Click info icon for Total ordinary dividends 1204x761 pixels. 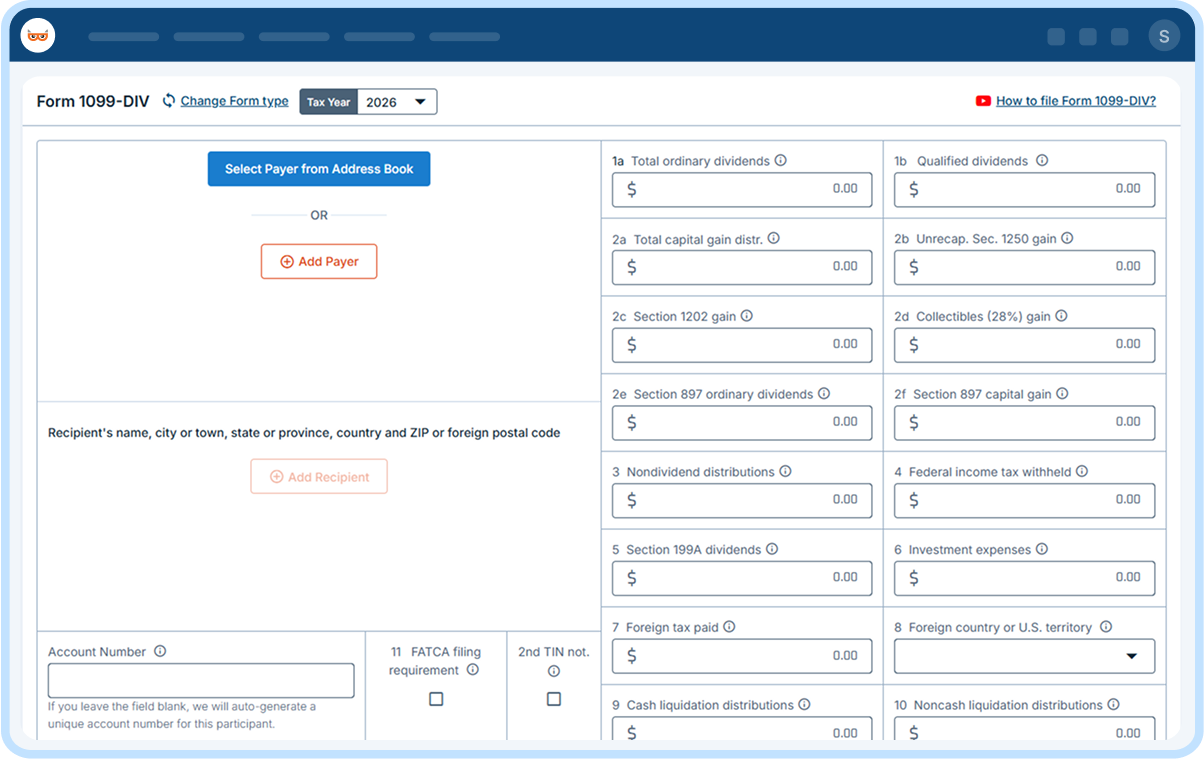click(x=780, y=161)
